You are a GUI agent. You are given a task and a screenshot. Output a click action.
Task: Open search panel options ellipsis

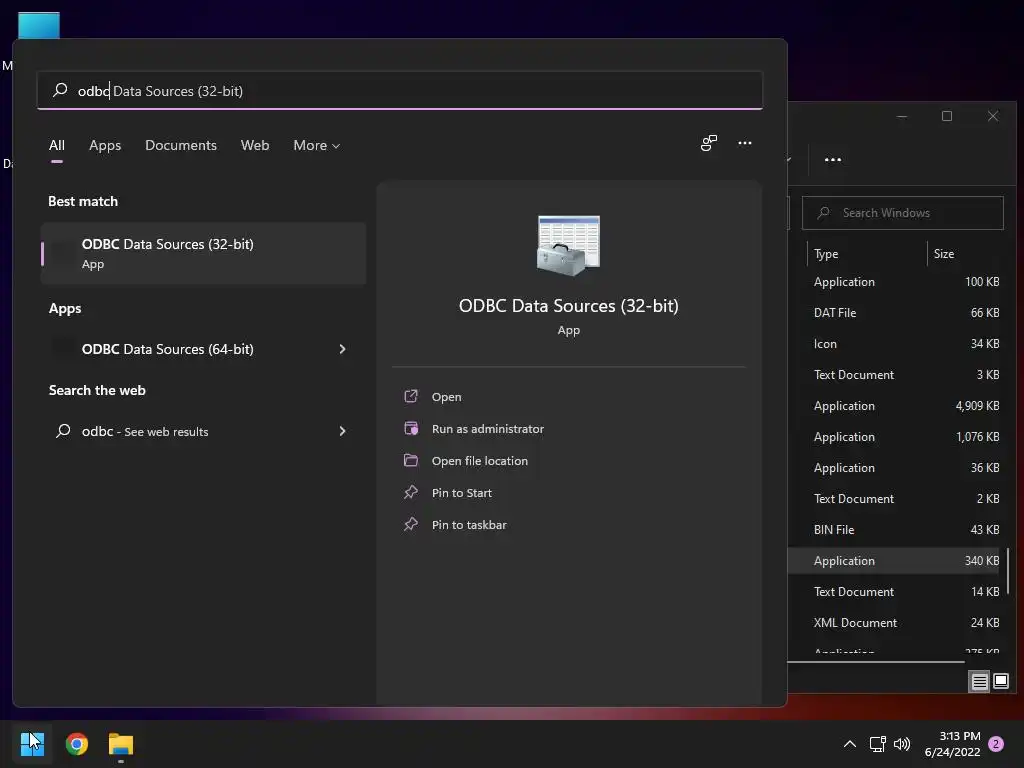pos(744,143)
